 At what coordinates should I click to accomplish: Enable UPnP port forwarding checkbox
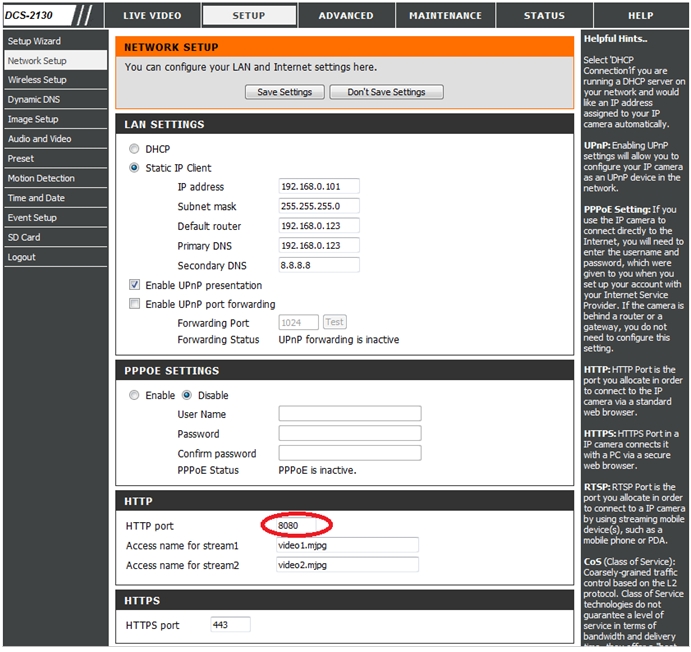tap(134, 304)
